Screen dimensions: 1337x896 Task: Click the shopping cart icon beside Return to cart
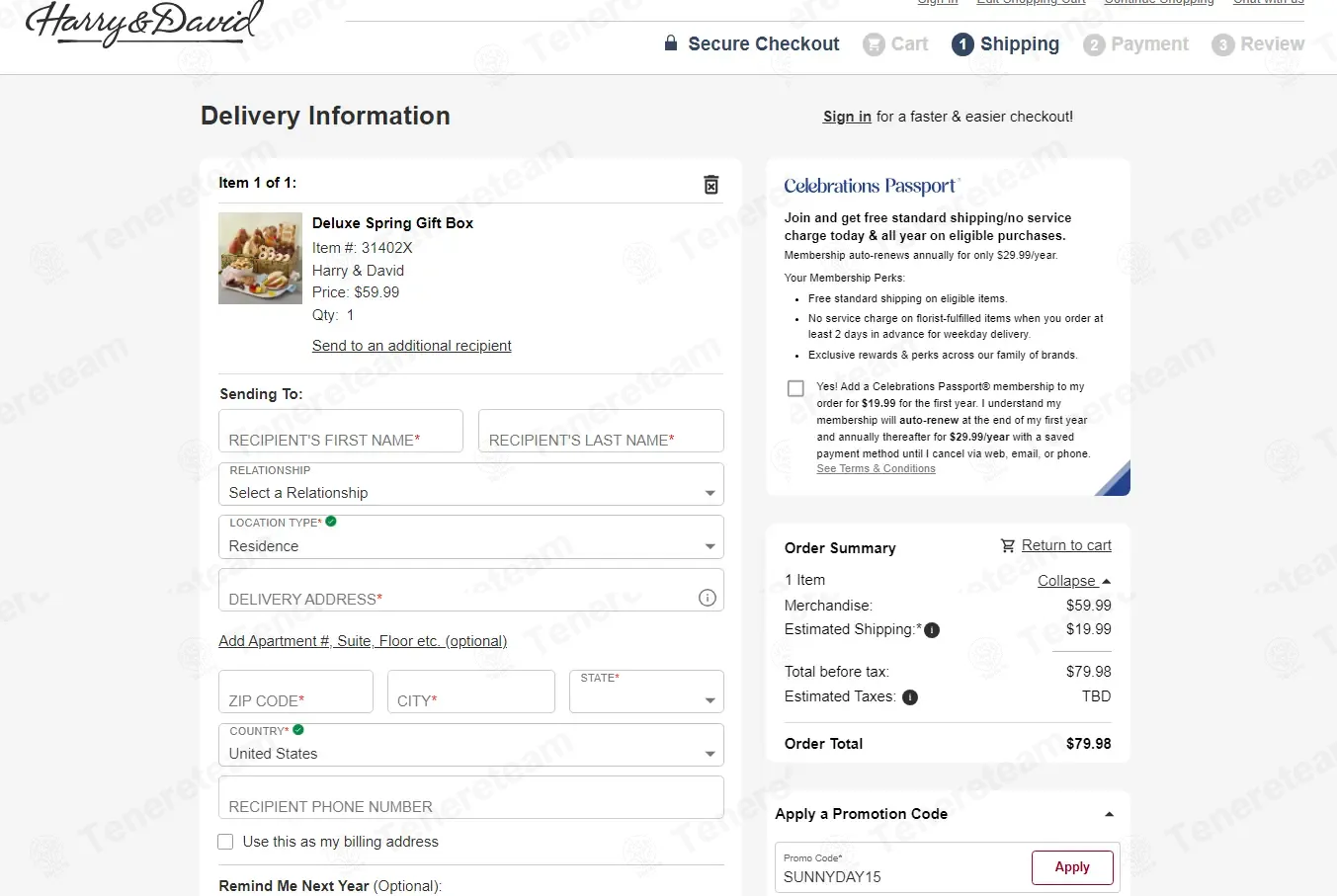click(x=1008, y=545)
